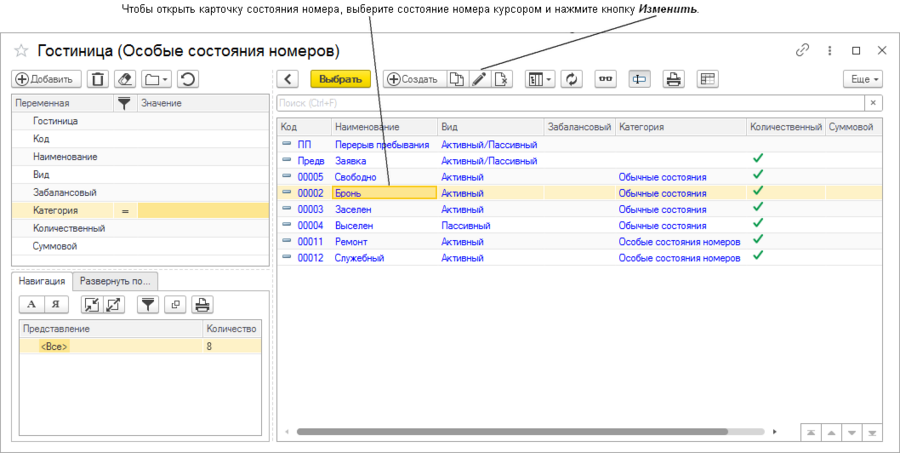Click the checkmark in the Заявка row
This screenshot has height=453, width=900.
tap(758, 158)
